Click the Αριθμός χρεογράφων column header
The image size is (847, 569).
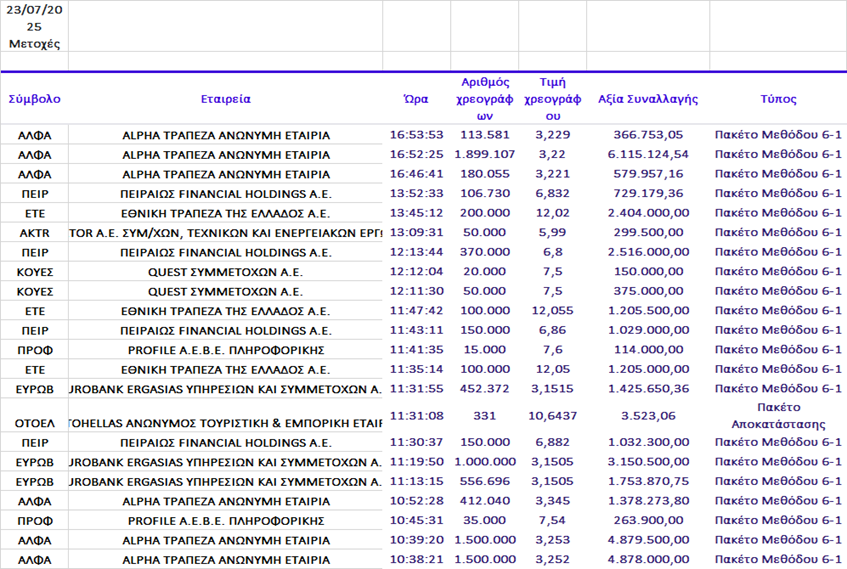pos(485,99)
